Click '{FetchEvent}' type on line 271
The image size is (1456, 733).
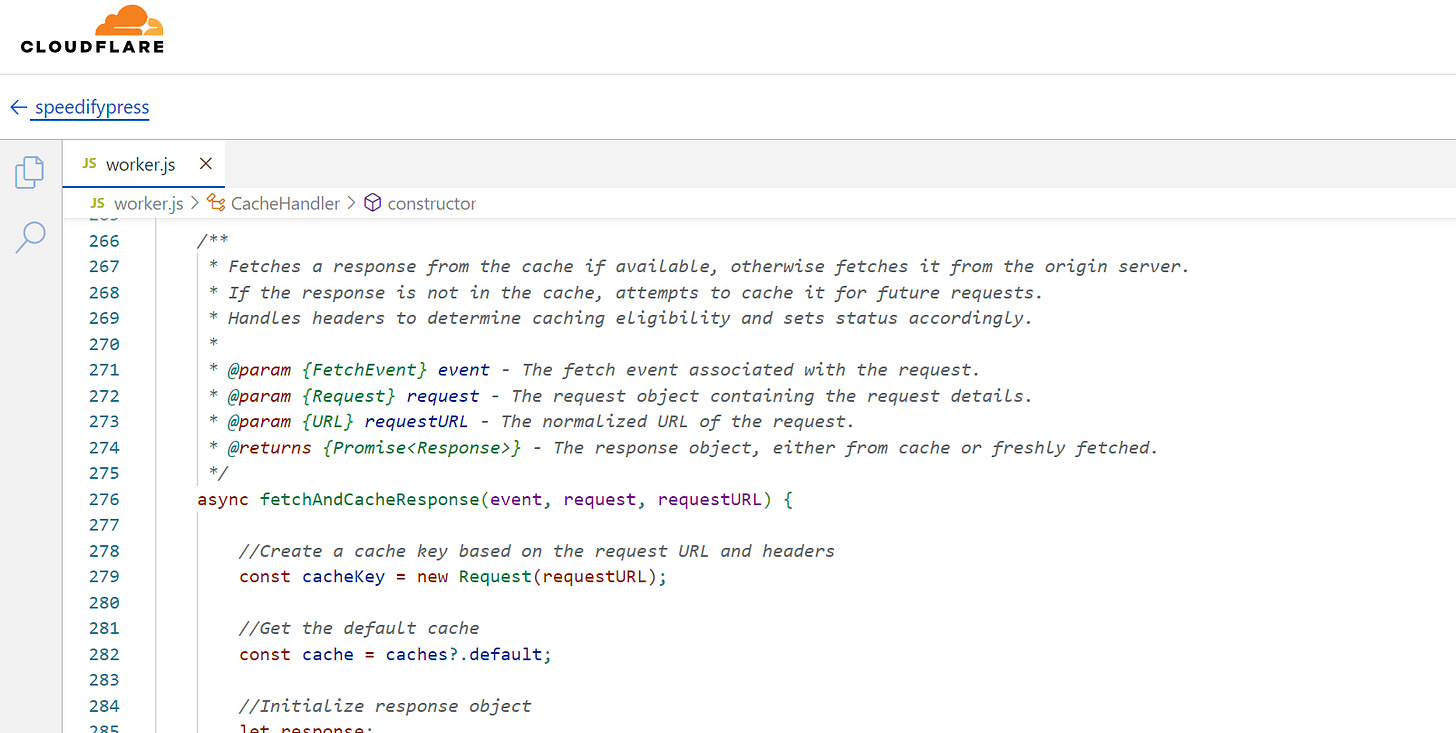point(365,370)
